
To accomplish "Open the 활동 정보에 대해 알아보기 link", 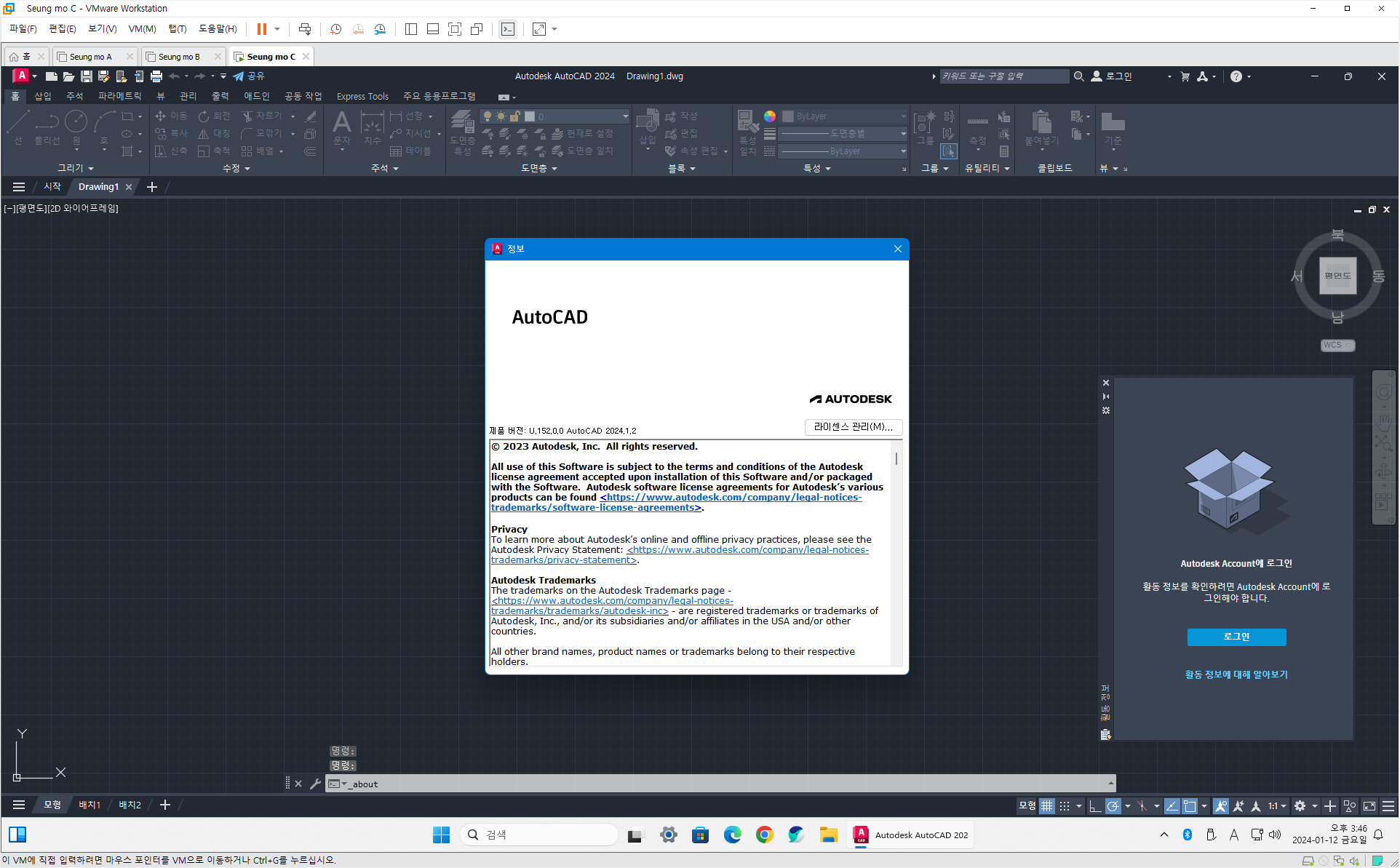I will click(1236, 674).
